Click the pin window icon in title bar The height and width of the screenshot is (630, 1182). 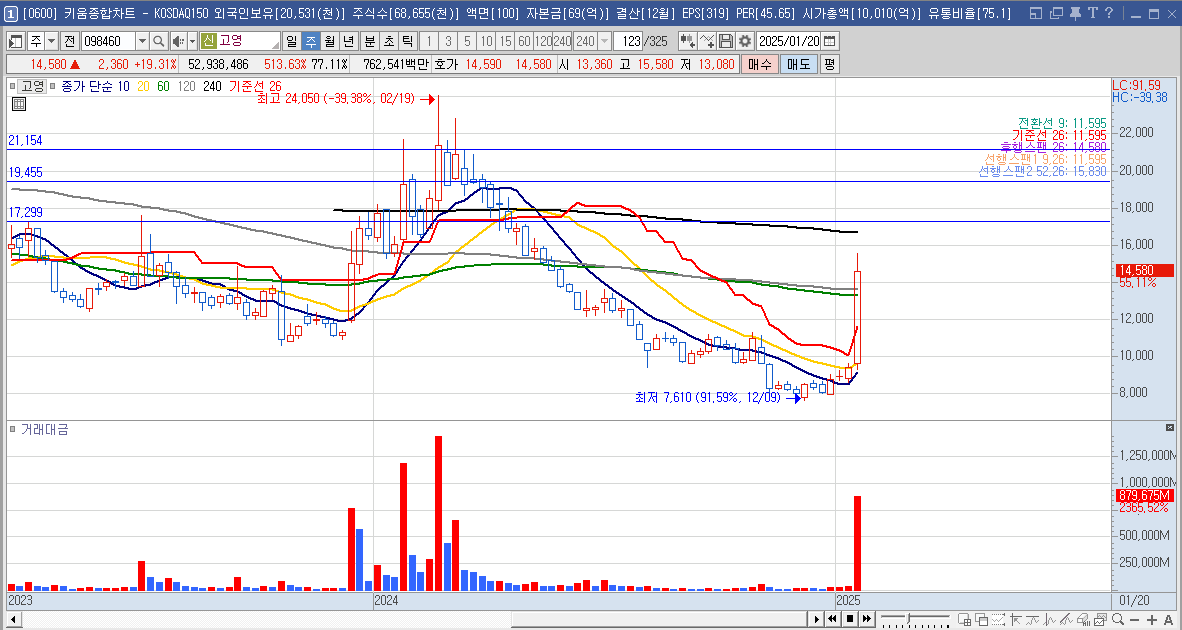[1076, 13]
